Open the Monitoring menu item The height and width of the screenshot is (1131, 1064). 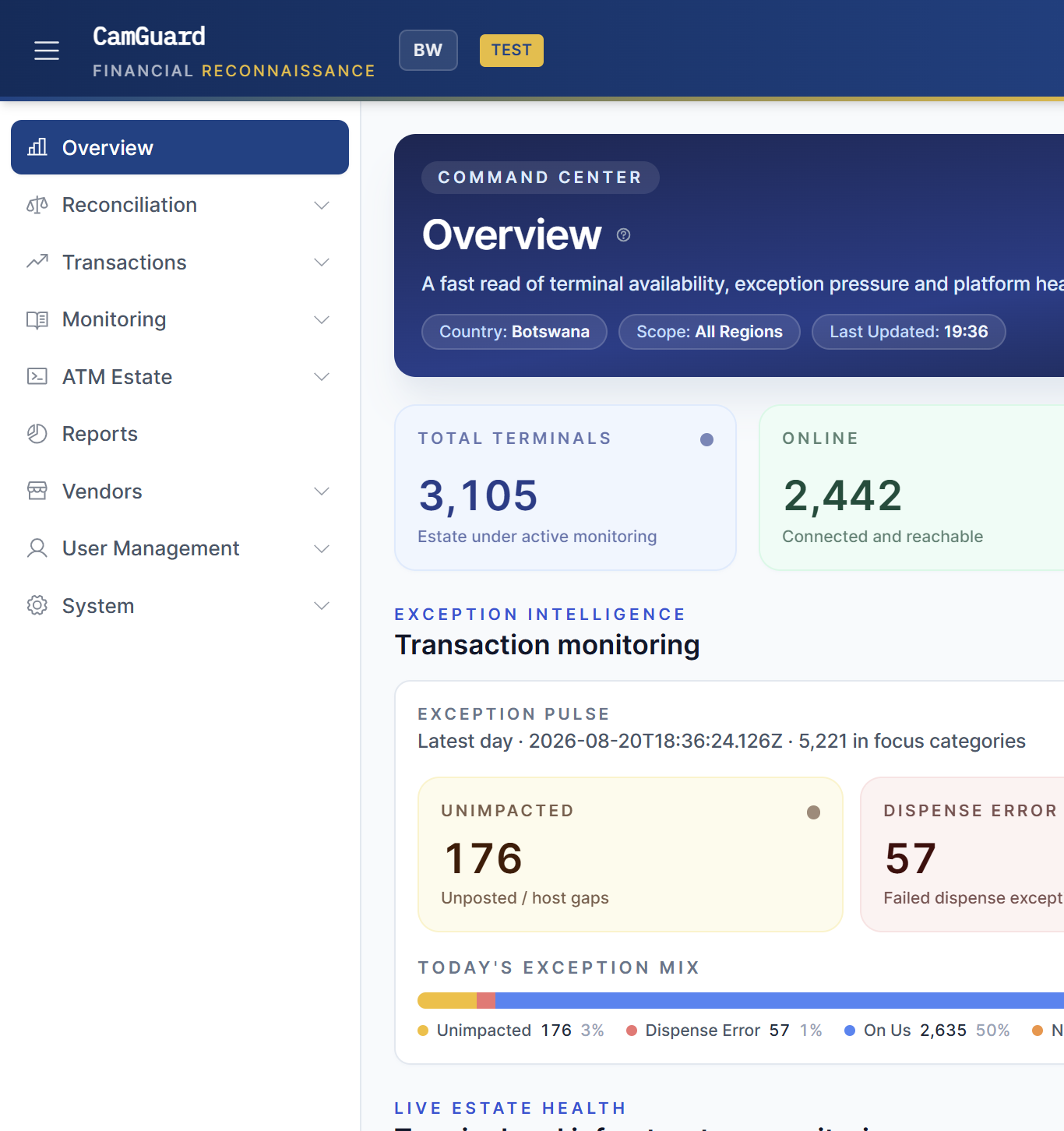click(180, 319)
